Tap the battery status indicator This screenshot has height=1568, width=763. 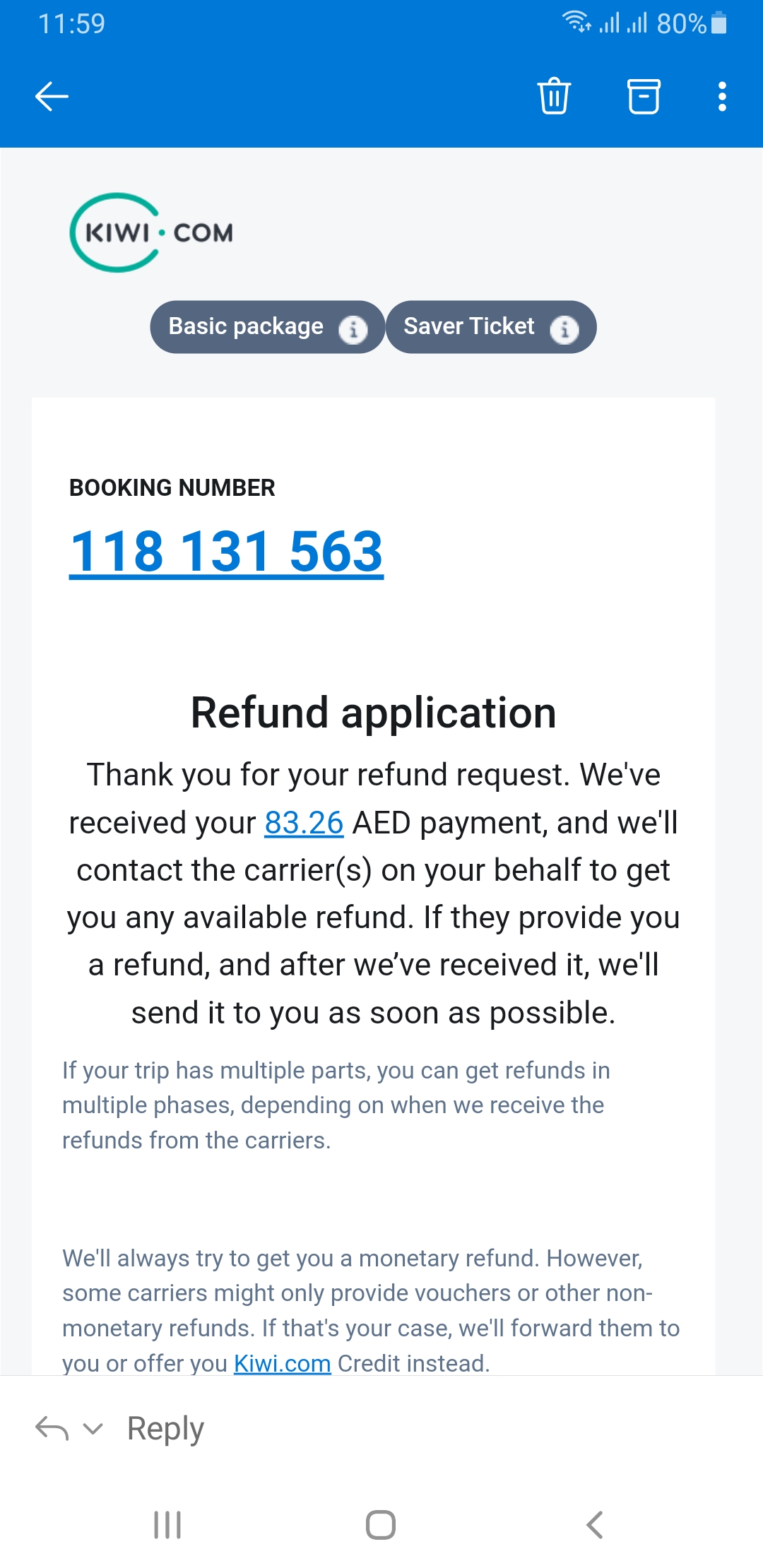point(718,23)
